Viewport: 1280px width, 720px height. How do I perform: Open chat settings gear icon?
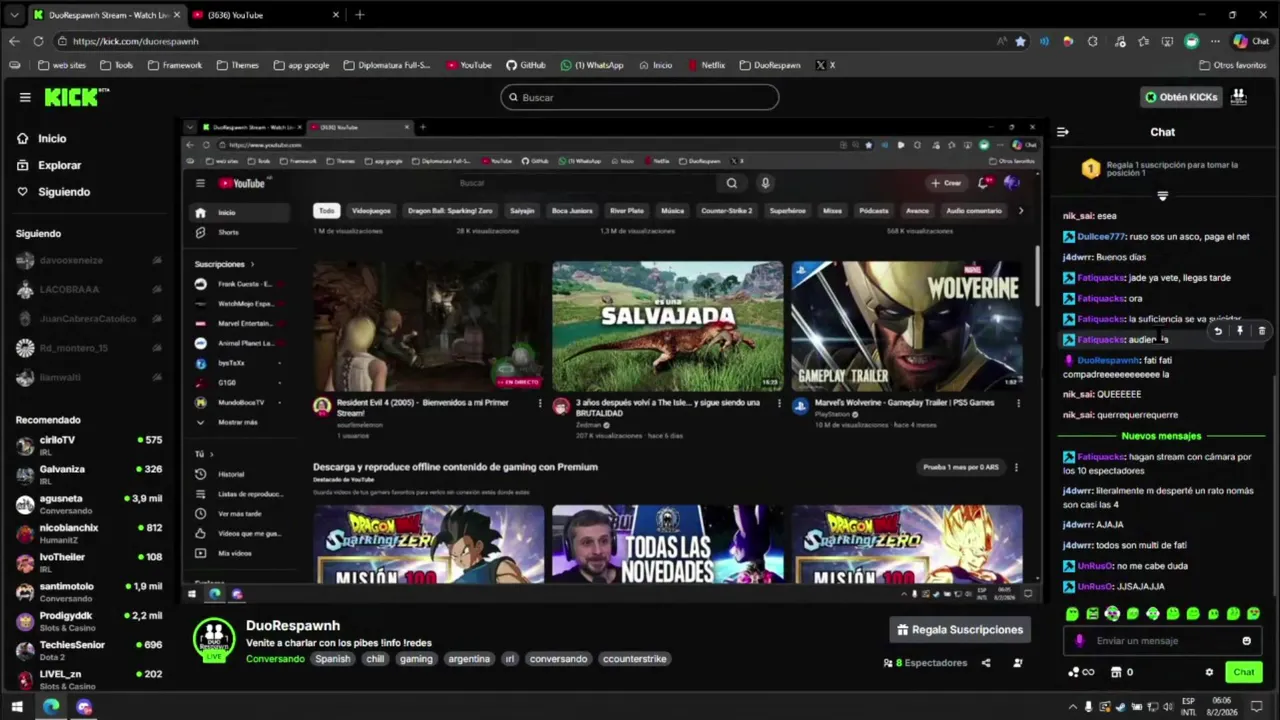click(x=1209, y=672)
